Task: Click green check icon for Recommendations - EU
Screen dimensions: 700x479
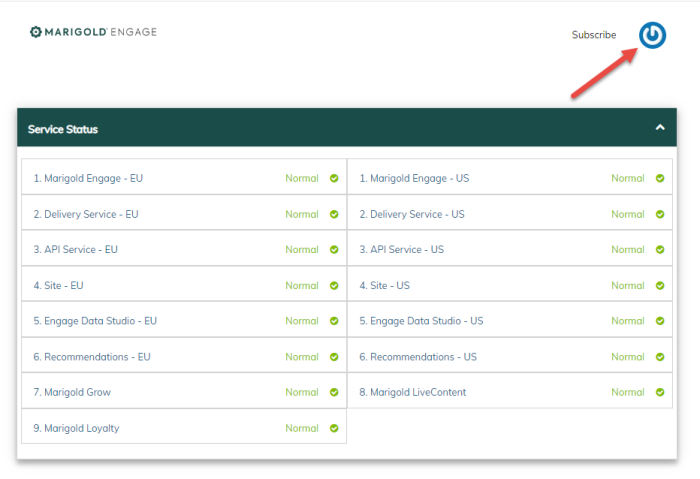Action: (x=334, y=357)
